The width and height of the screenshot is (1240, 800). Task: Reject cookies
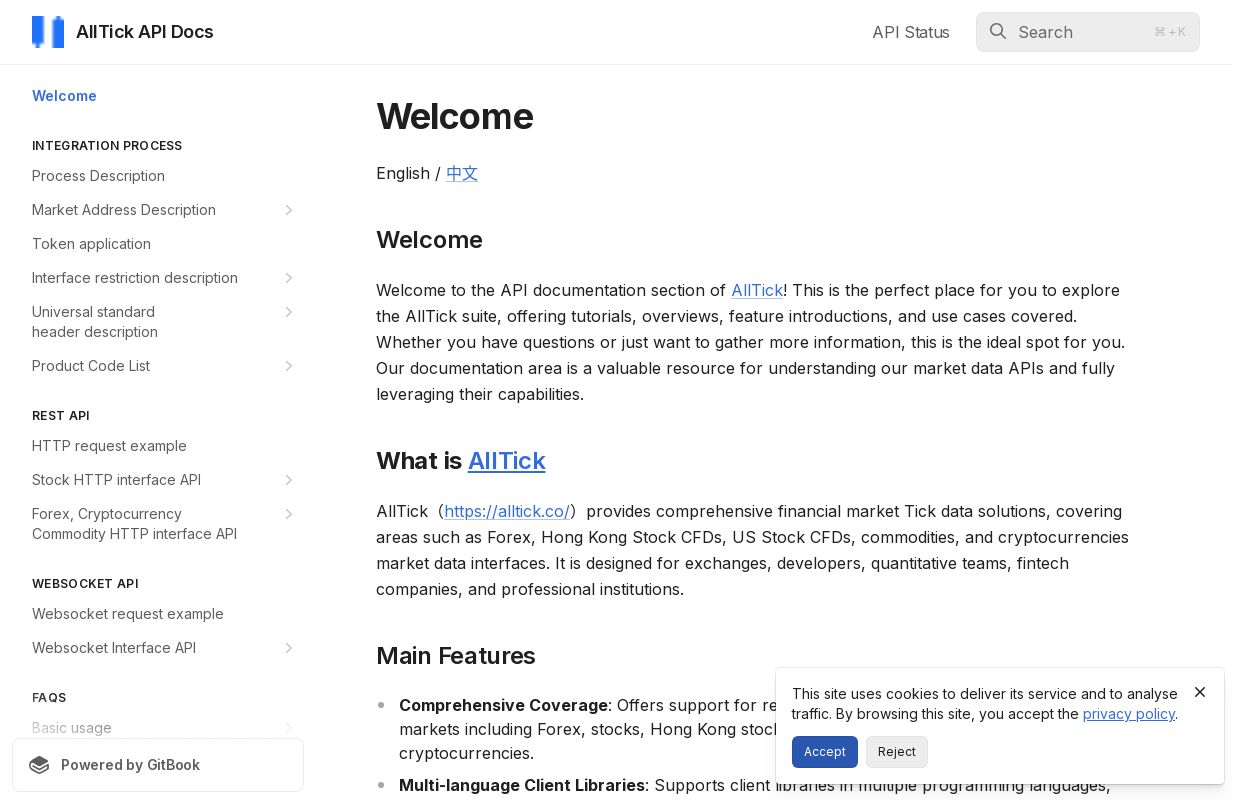tap(897, 752)
